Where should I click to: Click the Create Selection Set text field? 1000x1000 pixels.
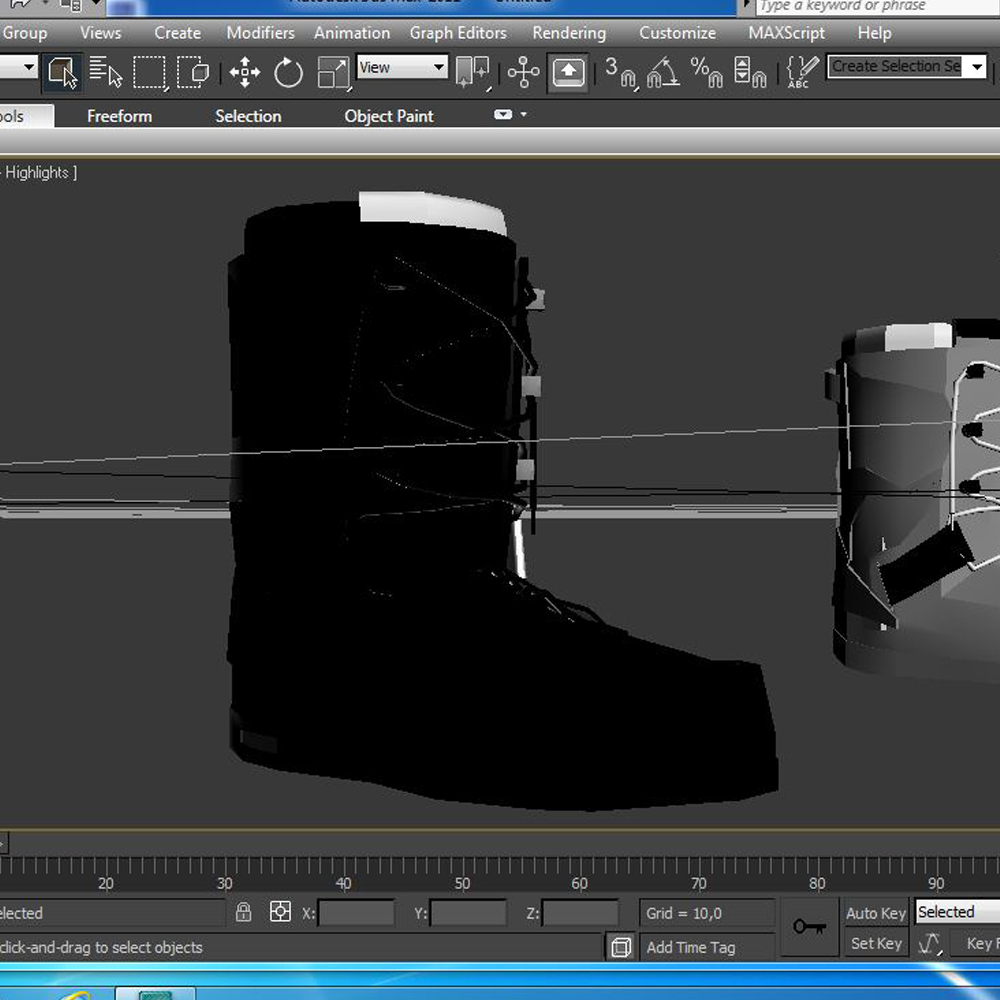pyautogui.click(x=897, y=66)
